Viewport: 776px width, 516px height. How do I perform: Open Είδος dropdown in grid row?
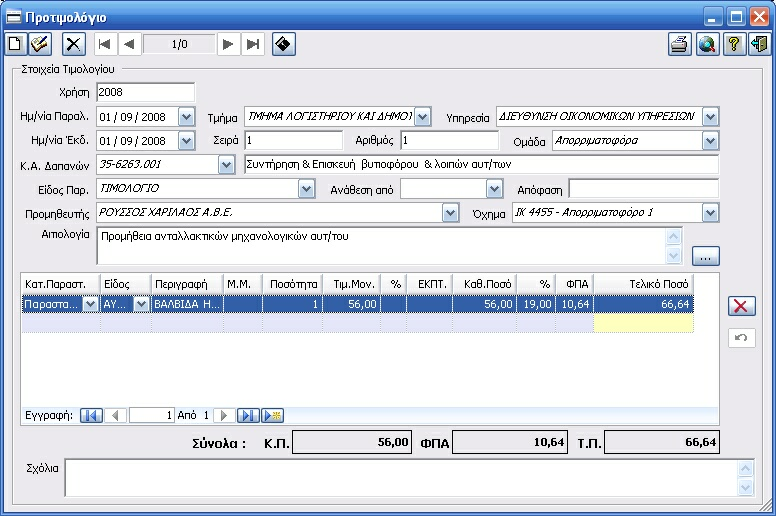click(141, 304)
